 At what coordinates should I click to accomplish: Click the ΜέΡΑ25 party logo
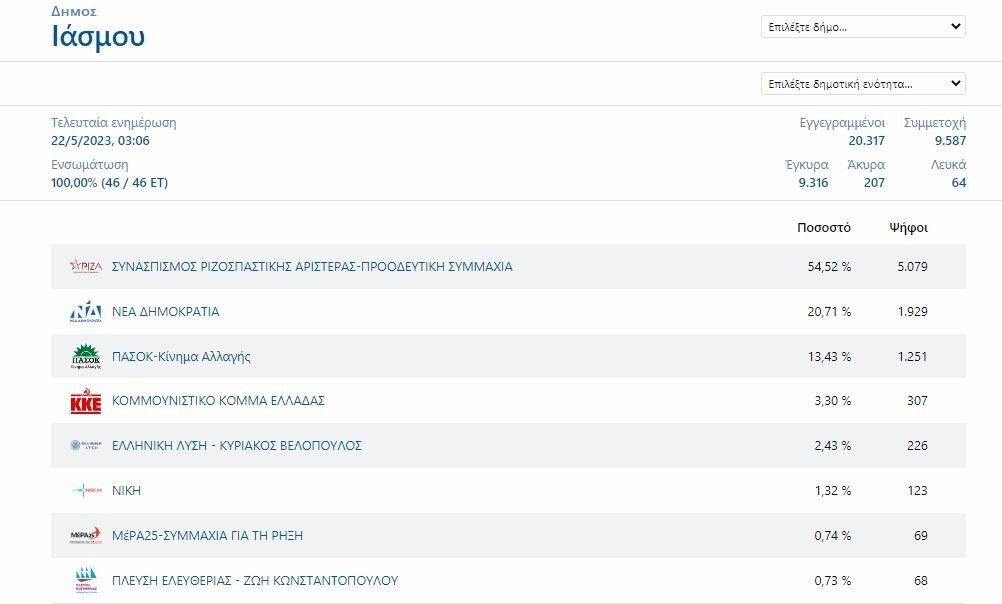(86, 535)
